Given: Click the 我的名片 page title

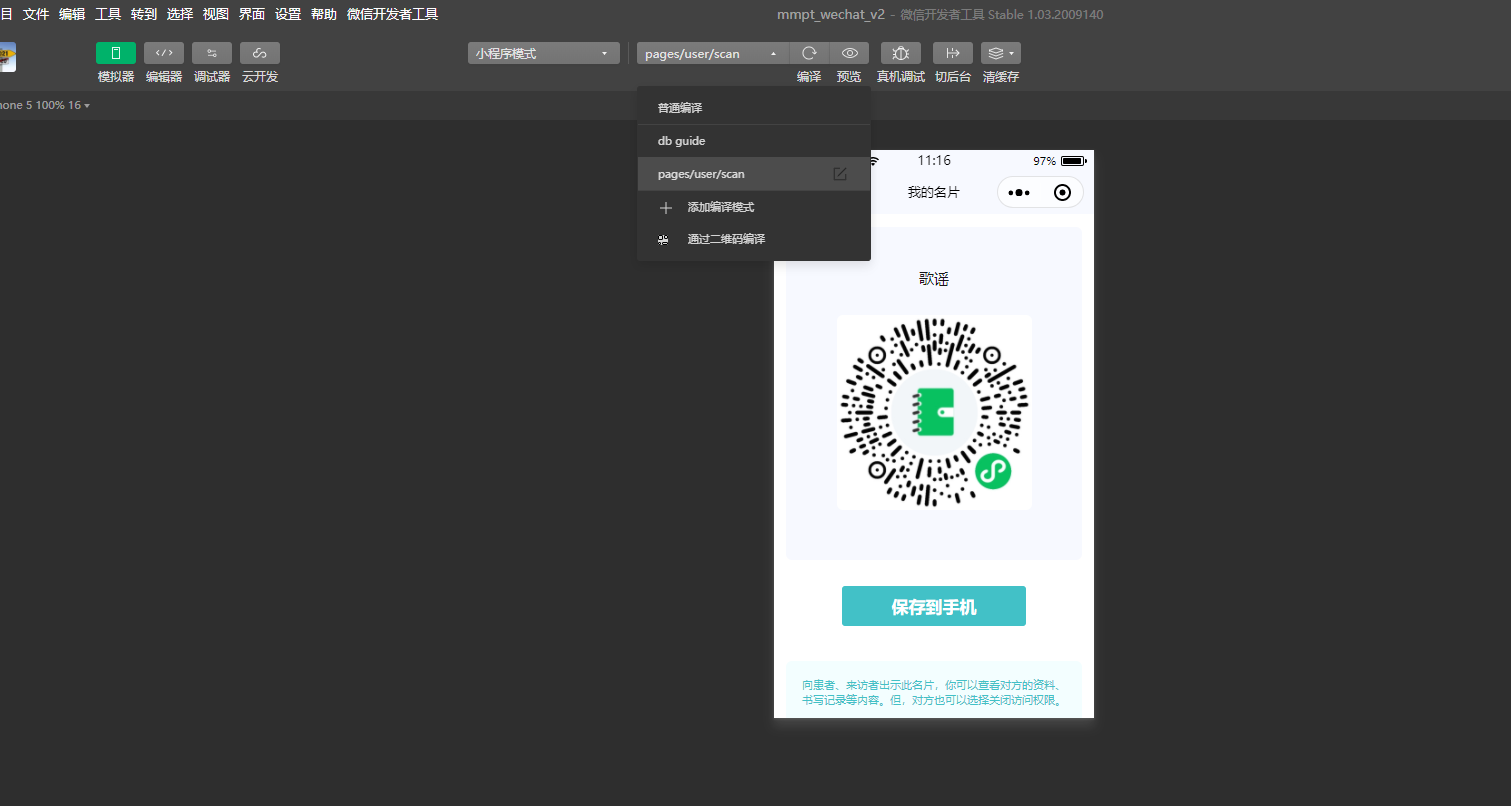Looking at the screenshot, I should tap(933, 192).
